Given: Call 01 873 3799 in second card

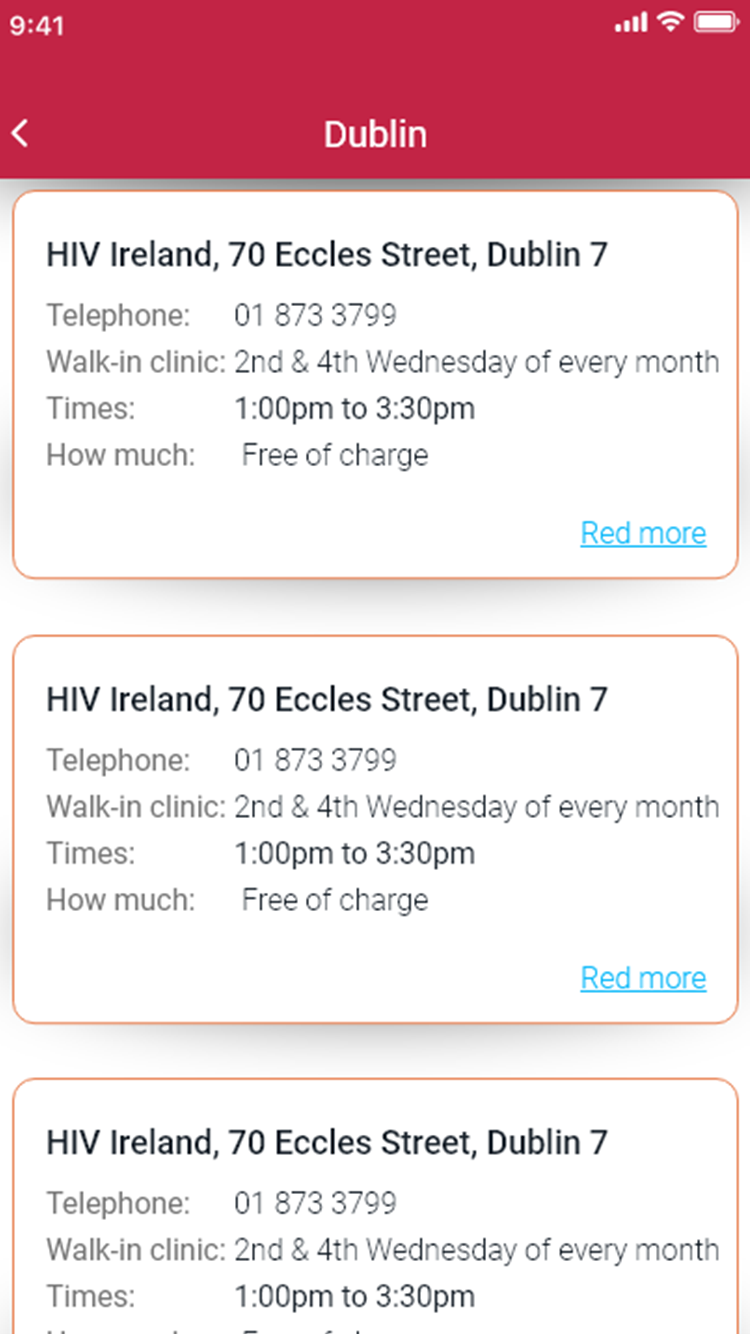Looking at the screenshot, I should pyautogui.click(x=315, y=760).
